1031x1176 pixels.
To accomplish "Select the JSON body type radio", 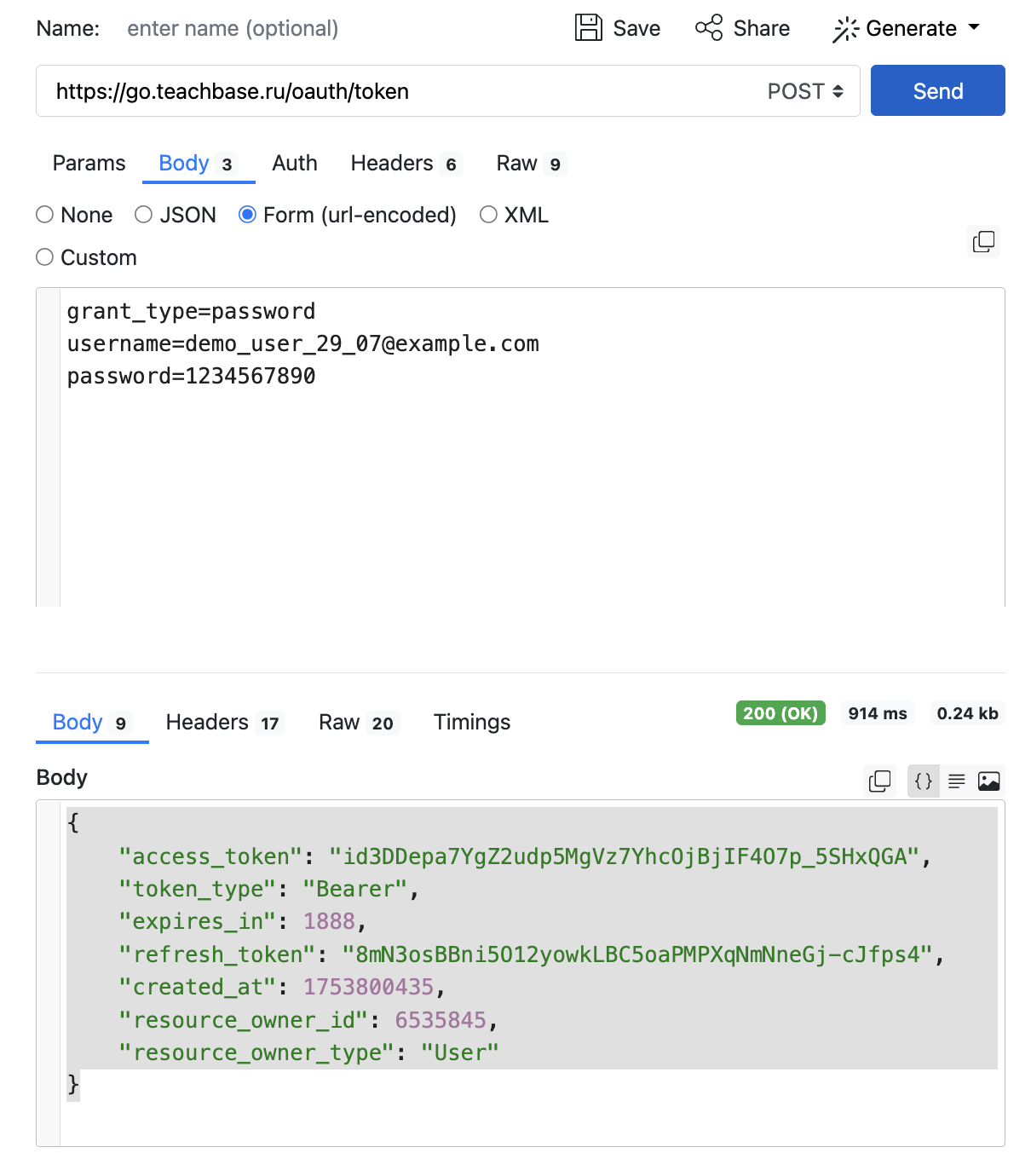I will pos(144,215).
